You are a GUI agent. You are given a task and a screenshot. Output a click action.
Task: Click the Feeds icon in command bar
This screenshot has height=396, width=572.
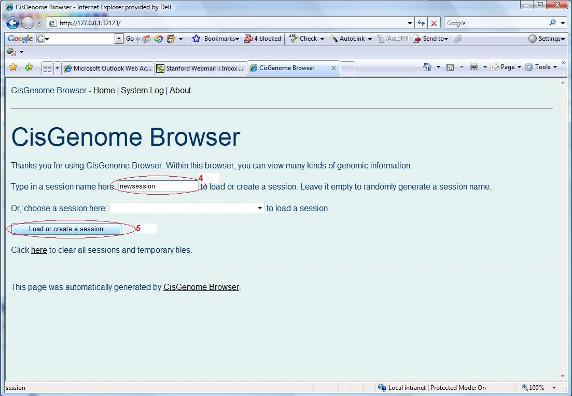(x=450, y=67)
